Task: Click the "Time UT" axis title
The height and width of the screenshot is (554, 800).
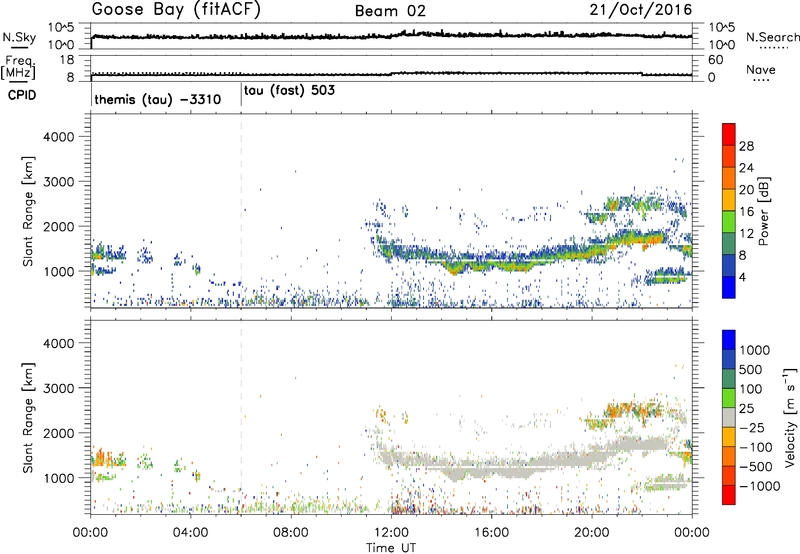Action: tap(391, 547)
